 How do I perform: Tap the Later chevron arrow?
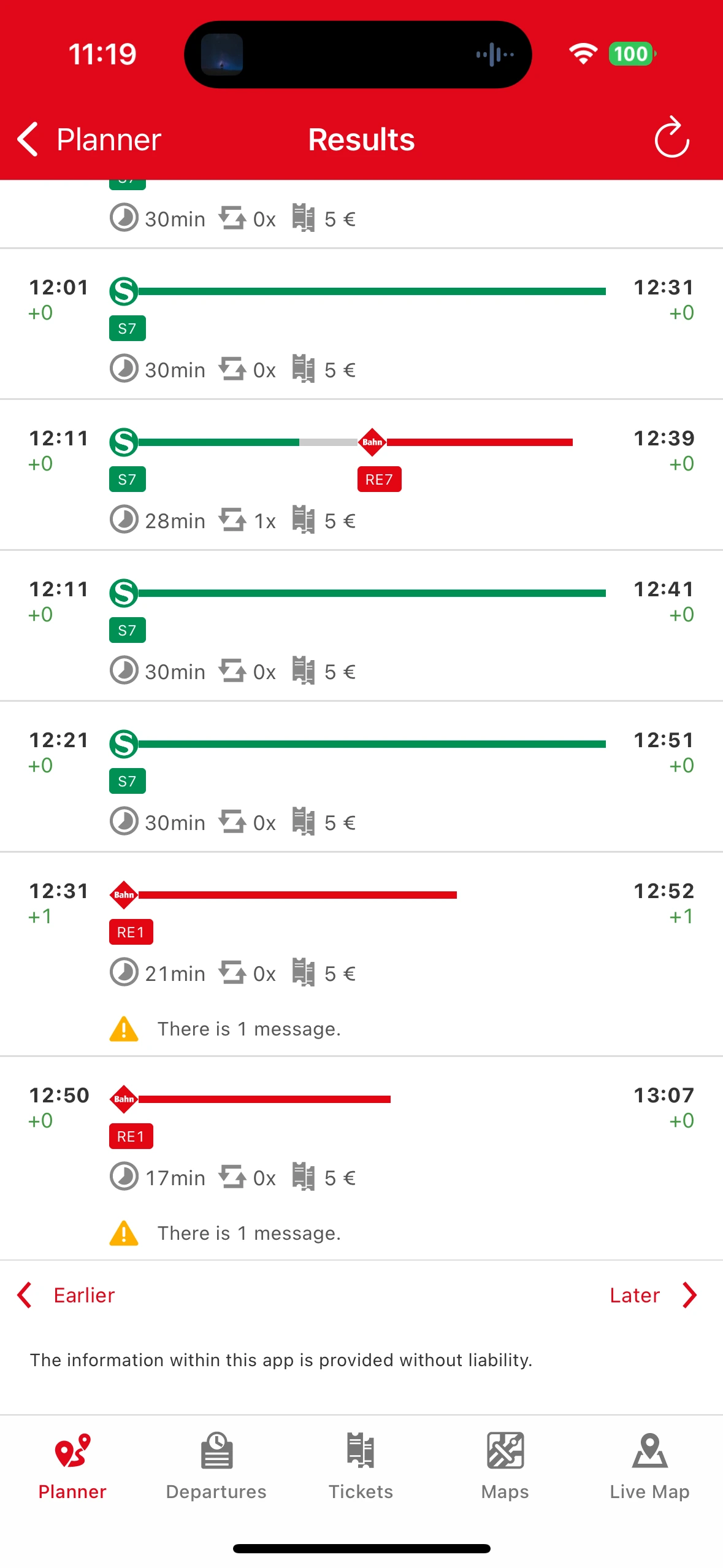click(x=690, y=1295)
